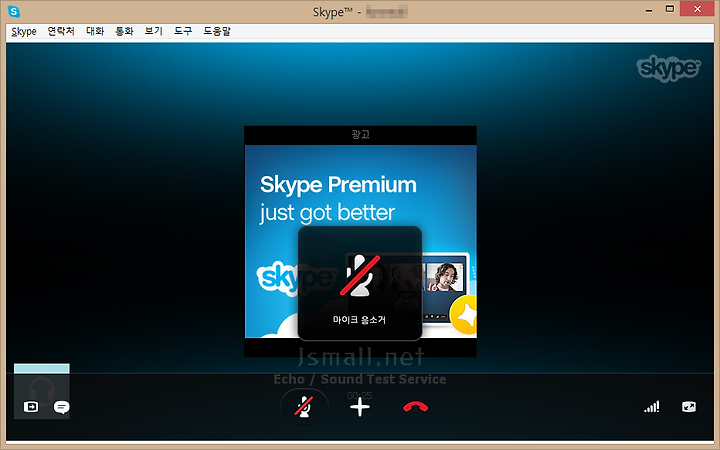
Task: Close the Skype window
Action: coord(697,9)
